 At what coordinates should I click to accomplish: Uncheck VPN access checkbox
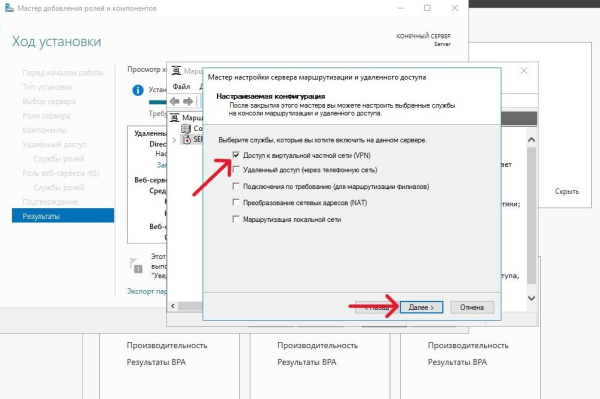pyautogui.click(x=236, y=155)
